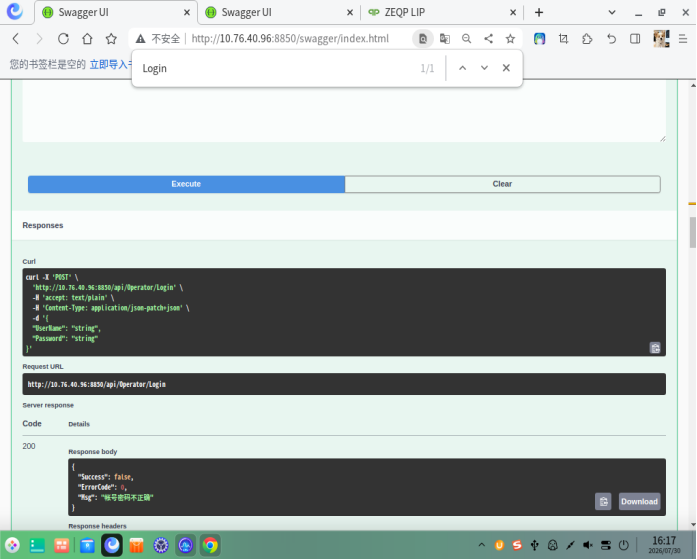
Task: Click the import bookmarks link
Action: 111,64
